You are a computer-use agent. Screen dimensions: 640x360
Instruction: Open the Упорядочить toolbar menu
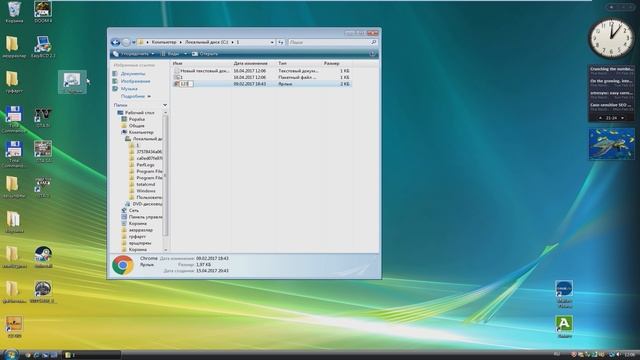(x=134, y=54)
